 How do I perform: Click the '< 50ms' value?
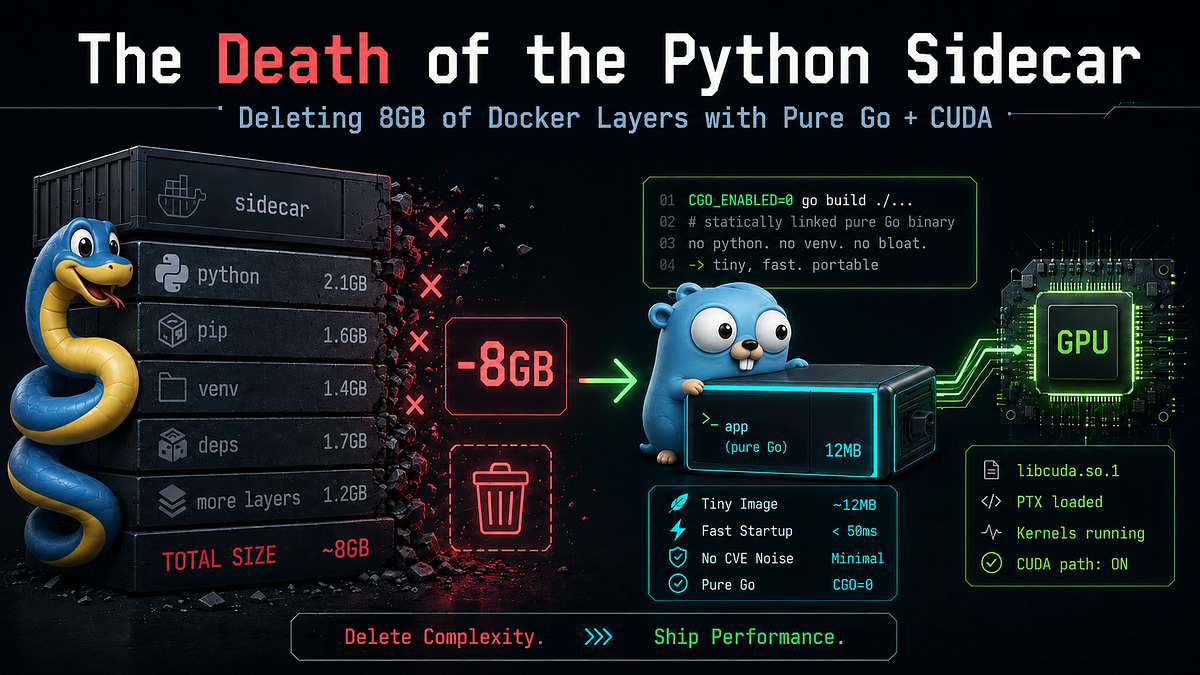(854, 531)
